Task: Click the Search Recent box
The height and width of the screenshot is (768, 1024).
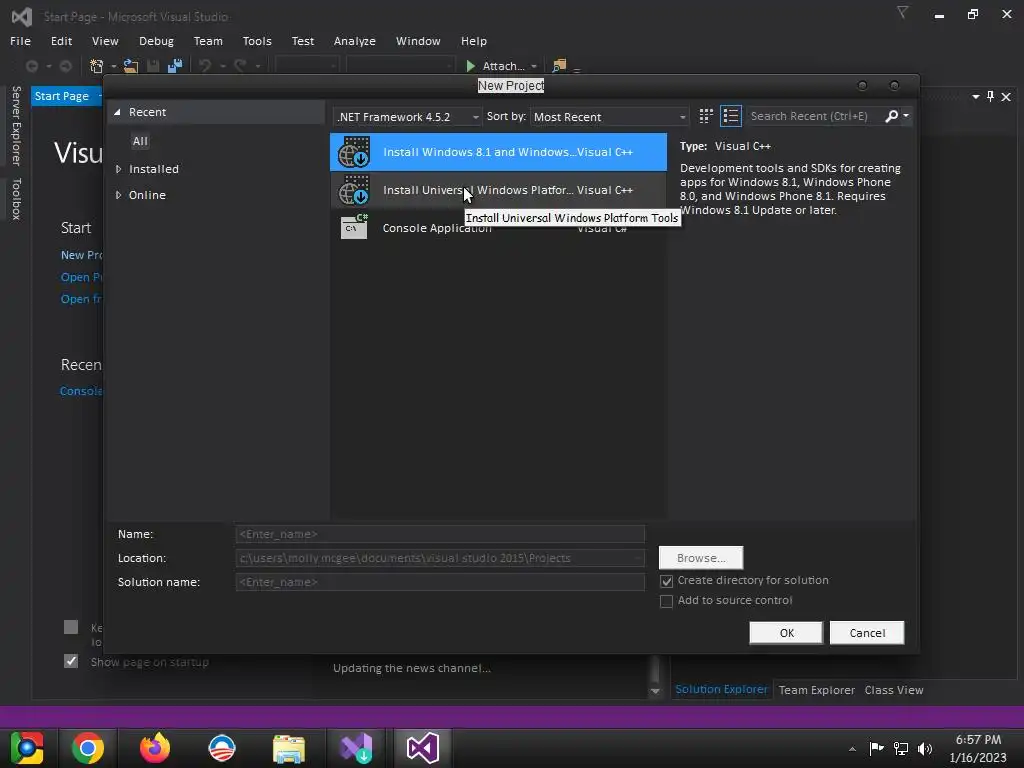Action: (814, 116)
